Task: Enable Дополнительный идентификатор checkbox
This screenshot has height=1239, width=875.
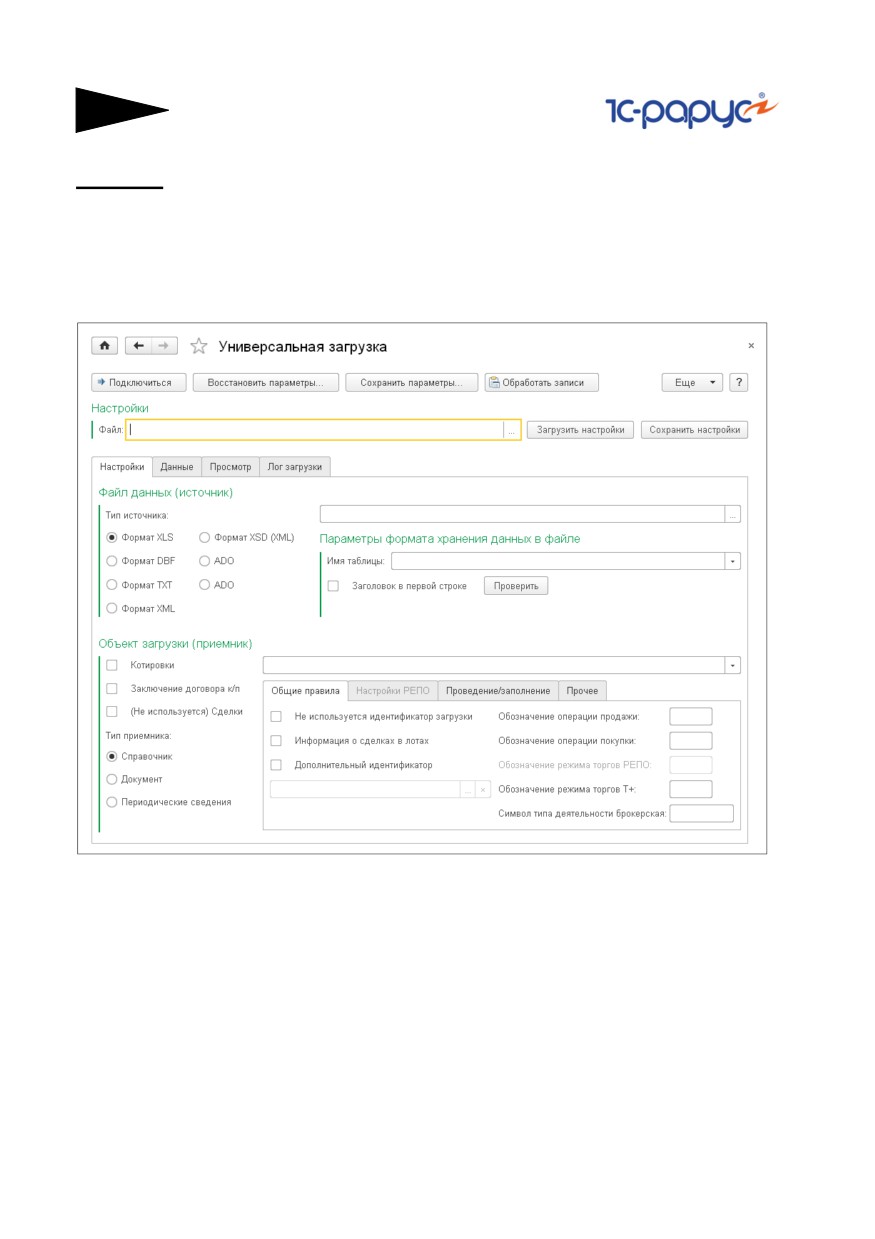Action: click(x=276, y=765)
